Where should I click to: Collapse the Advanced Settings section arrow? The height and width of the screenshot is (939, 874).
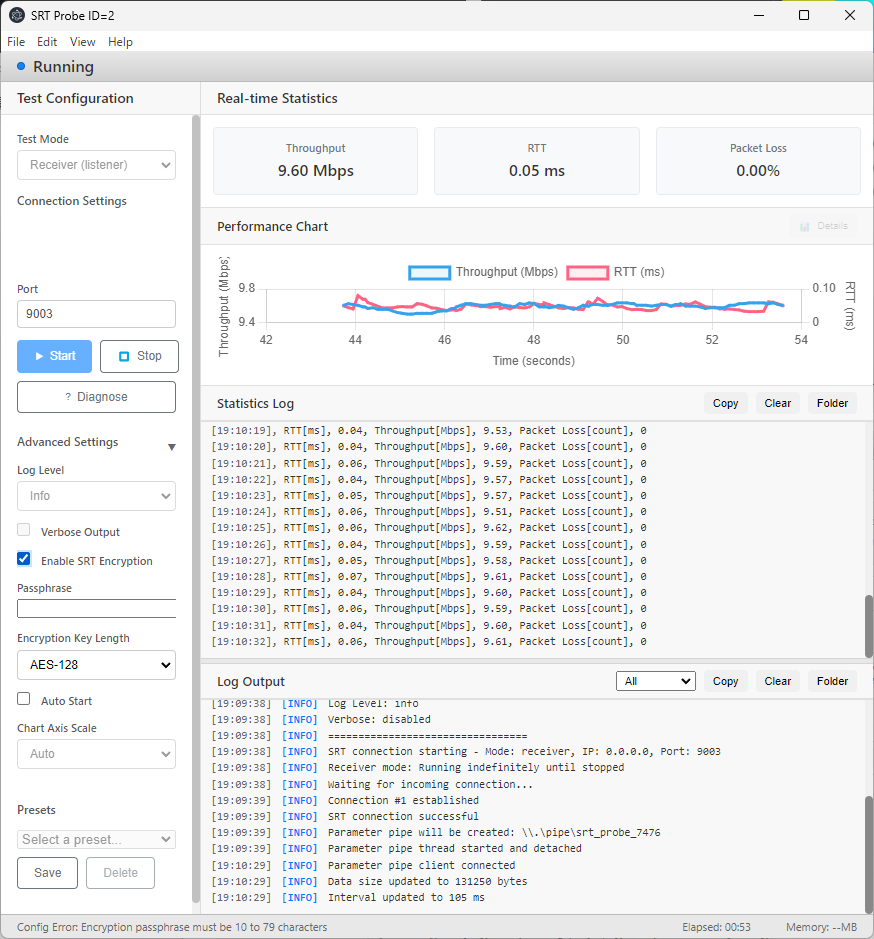pyautogui.click(x=172, y=447)
